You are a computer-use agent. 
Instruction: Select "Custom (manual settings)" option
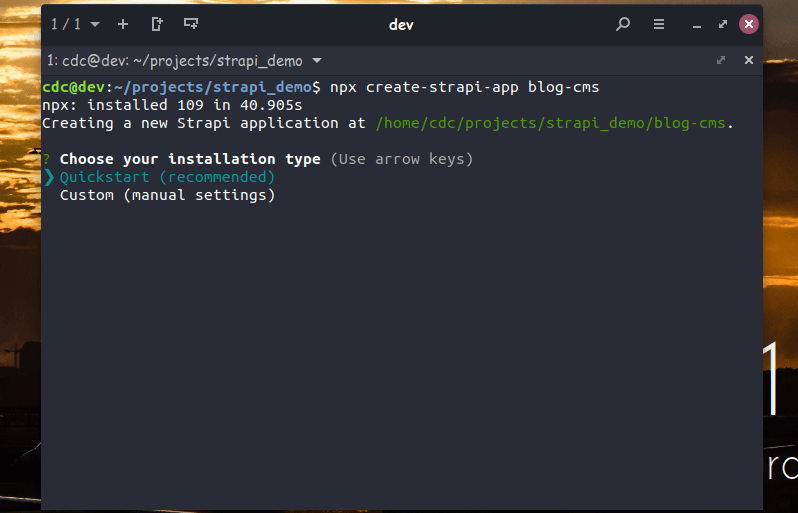(x=167, y=195)
